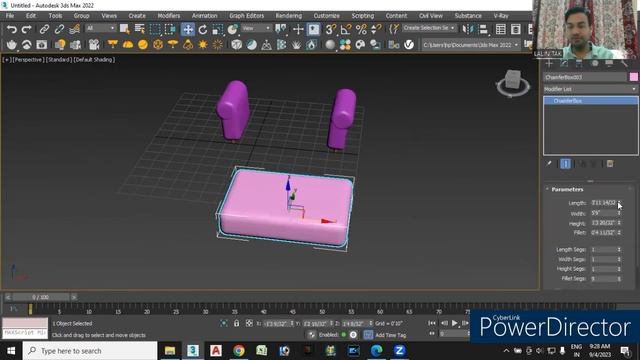Open the Modifier List dropdown
This screenshot has height=360, width=640.
click(590, 89)
